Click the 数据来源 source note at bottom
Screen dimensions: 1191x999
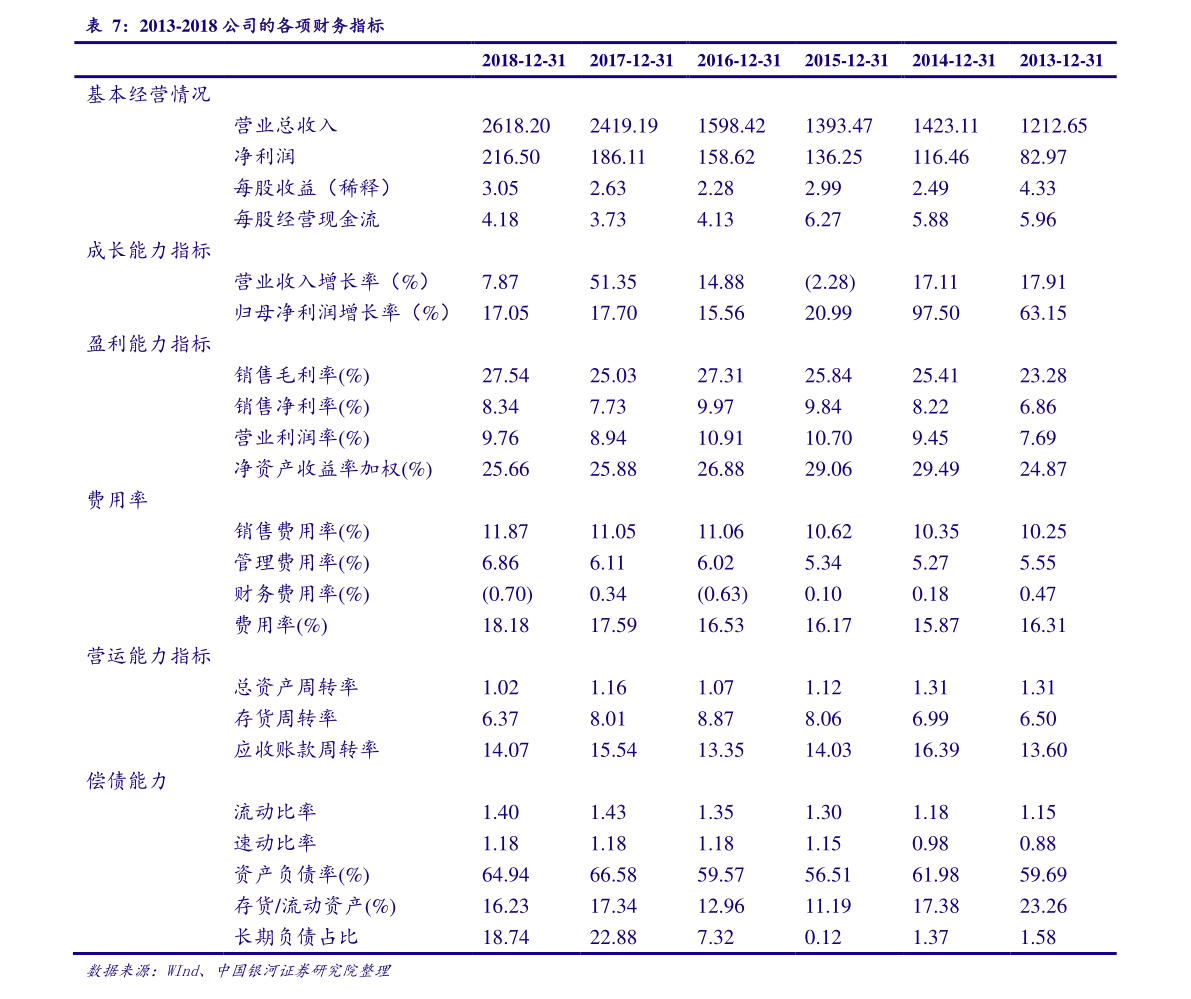pyautogui.click(x=237, y=971)
